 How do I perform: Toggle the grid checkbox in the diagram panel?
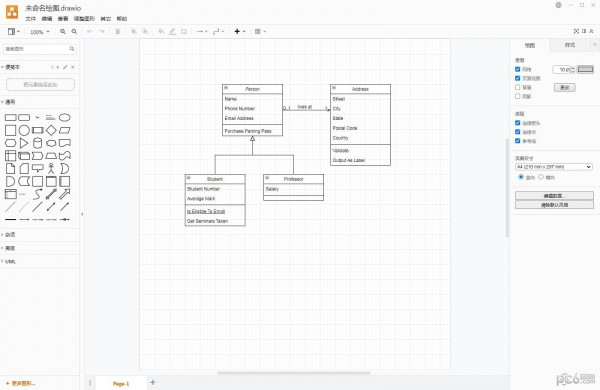point(518,69)
